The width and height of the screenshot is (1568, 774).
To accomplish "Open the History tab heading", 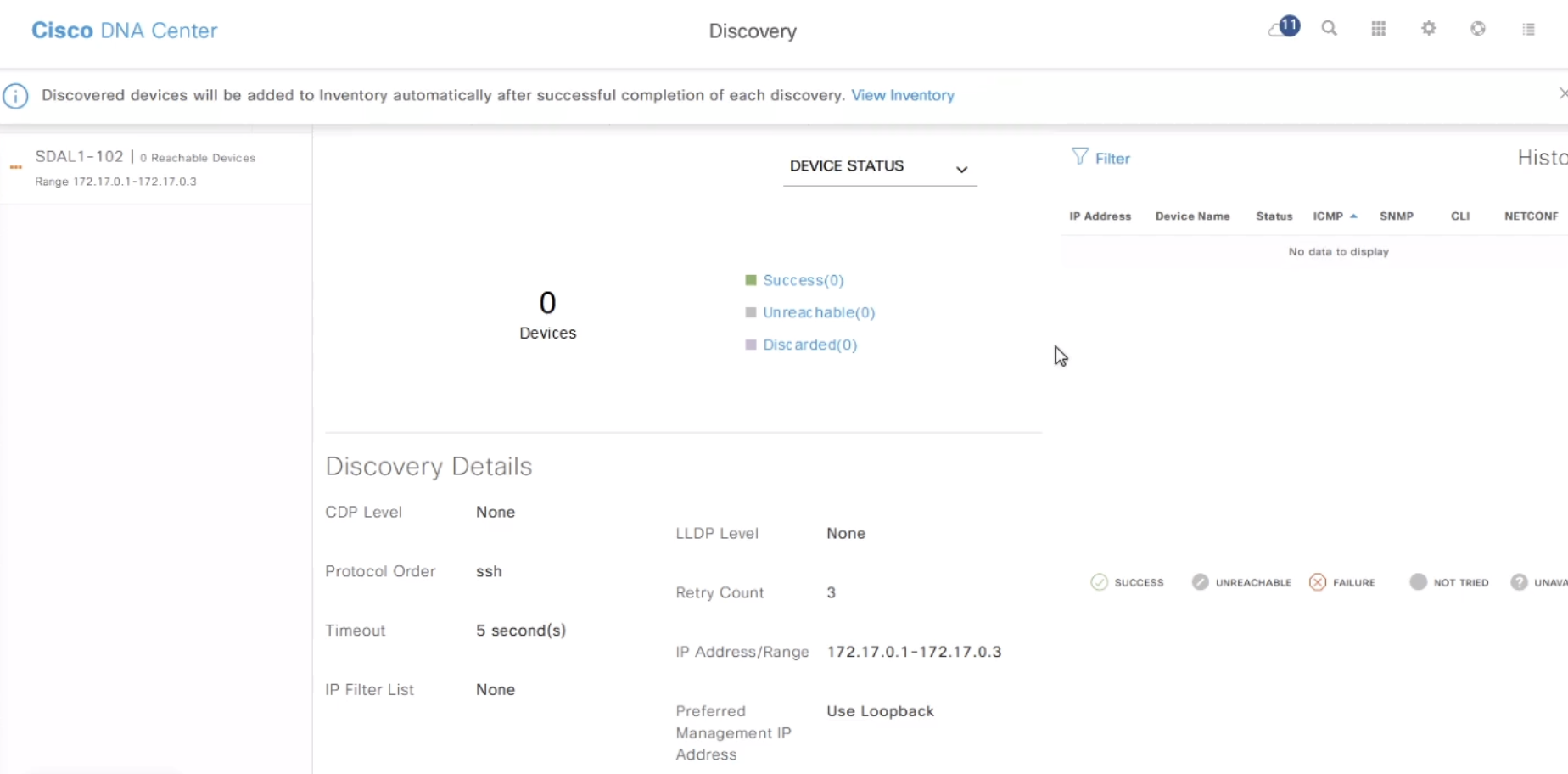I will pos(1543,157).
